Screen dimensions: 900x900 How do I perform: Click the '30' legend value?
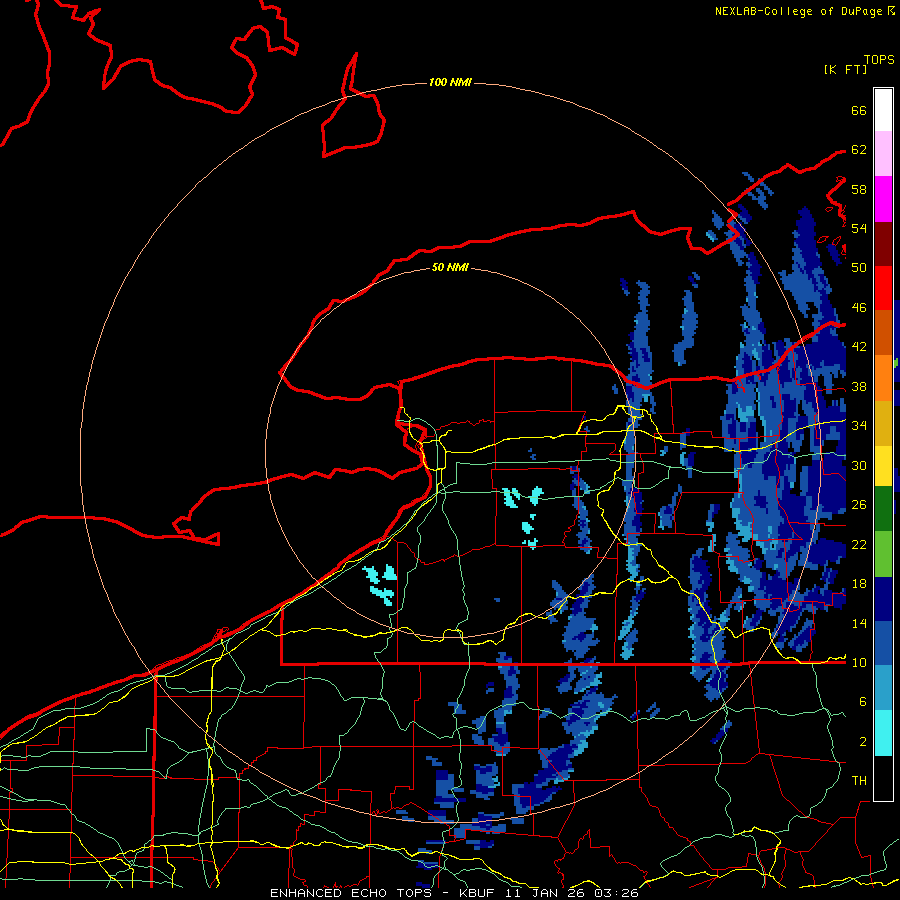coord(859,465)
